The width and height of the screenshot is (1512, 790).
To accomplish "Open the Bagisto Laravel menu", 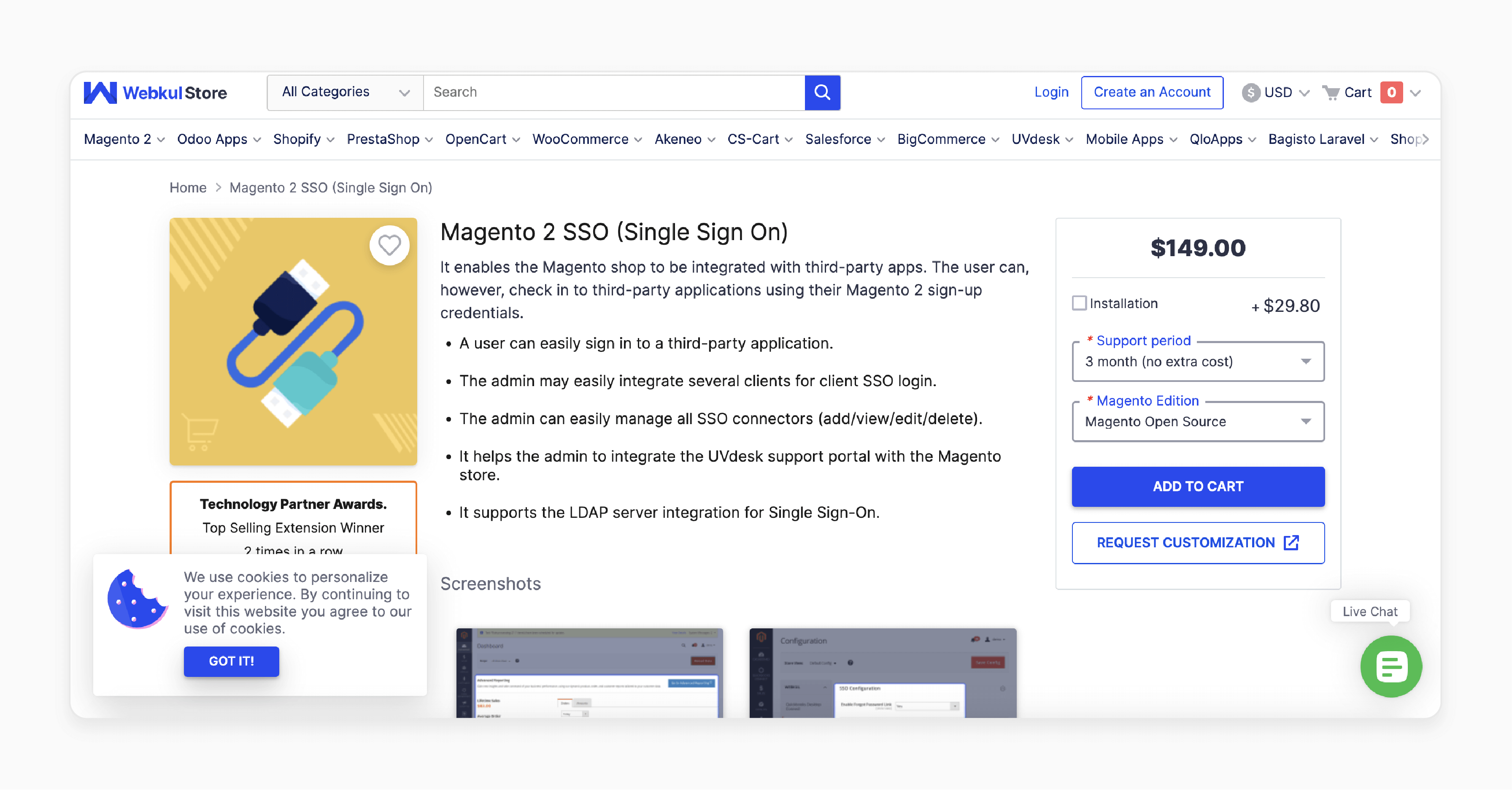I will [x=1323, y=139].
